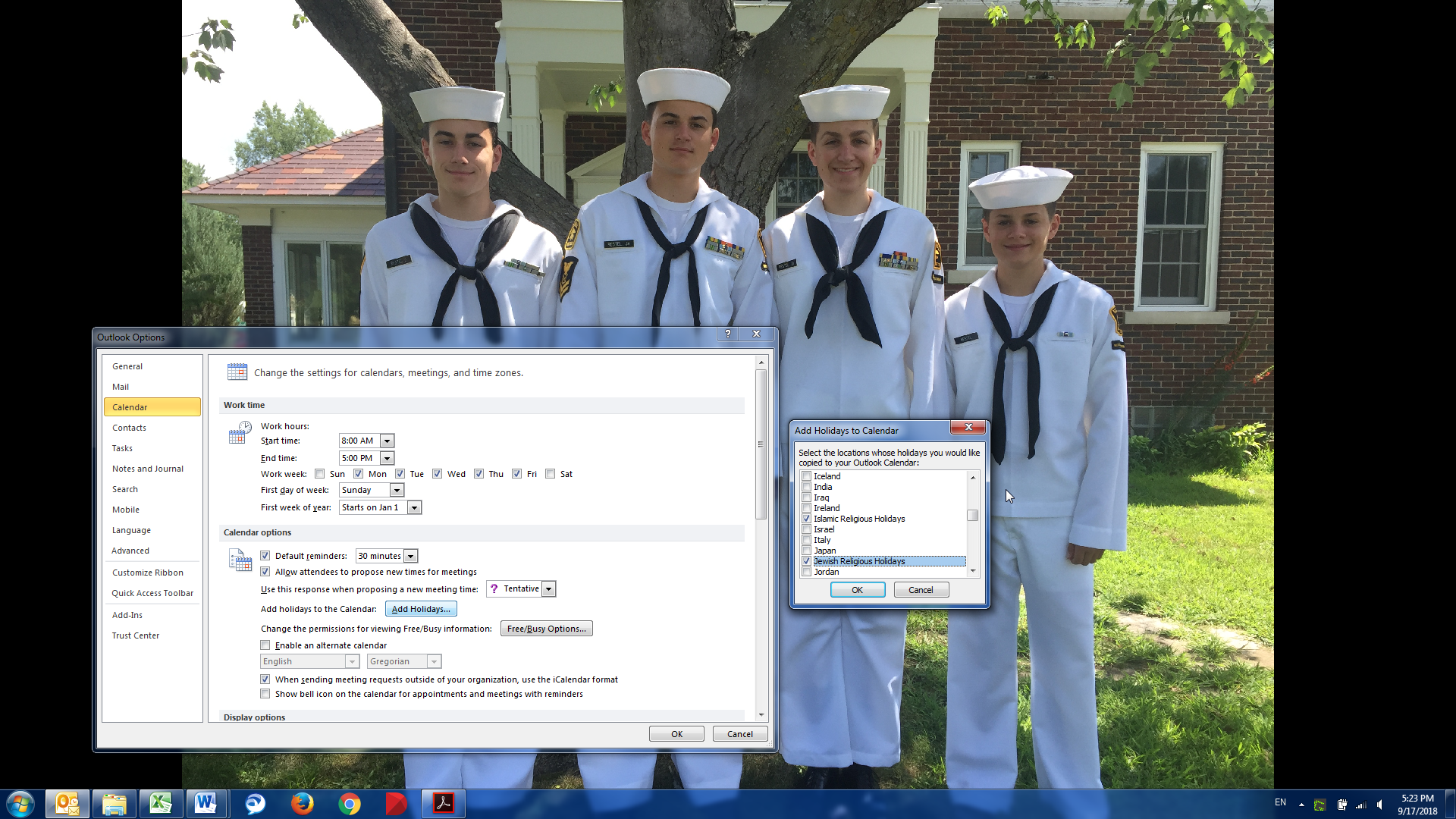Expand the Start time dropdown
Image resolution: width=1456 pixels, height=819 pixels.
[387, 441]
